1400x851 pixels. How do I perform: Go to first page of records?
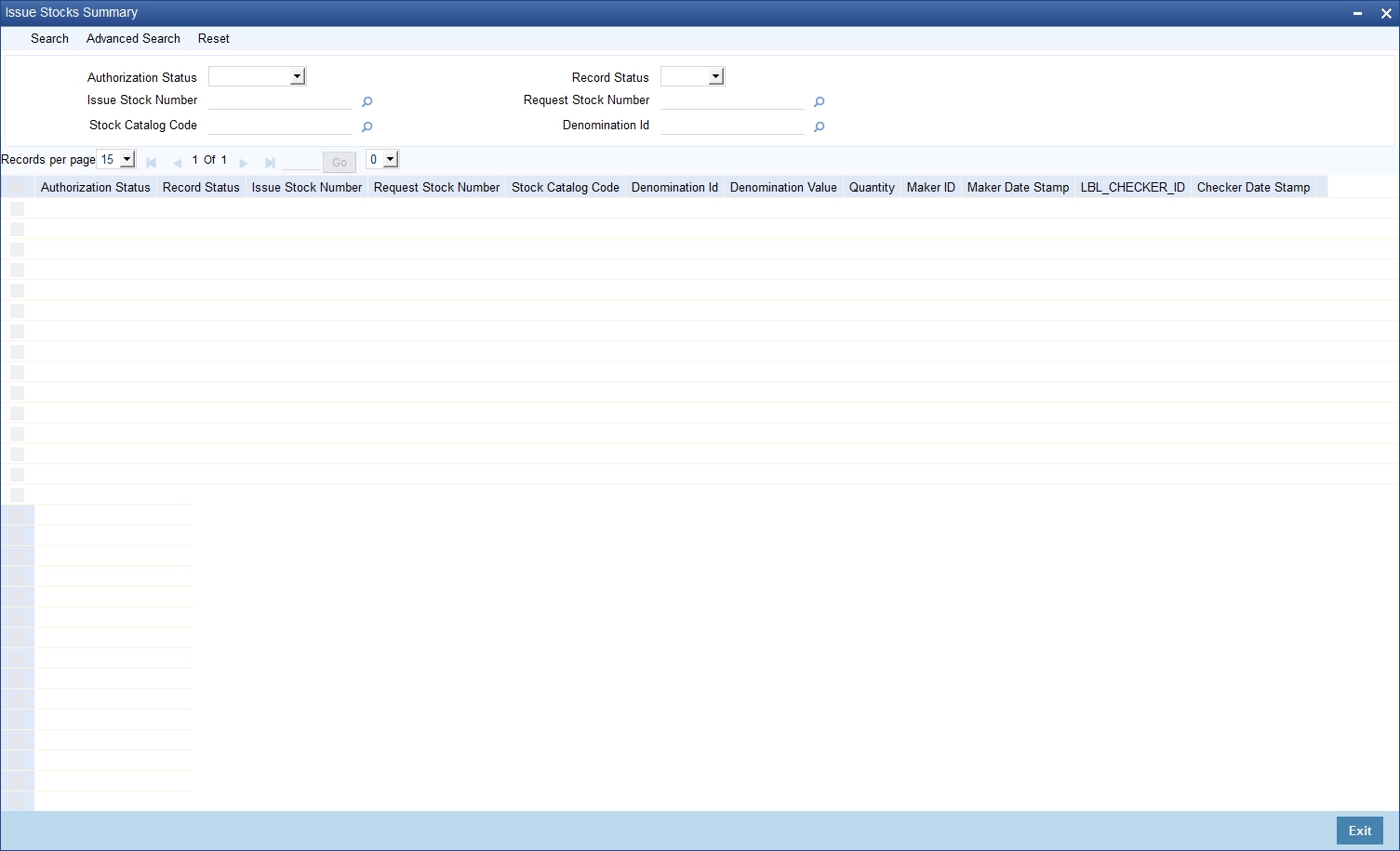151,163
